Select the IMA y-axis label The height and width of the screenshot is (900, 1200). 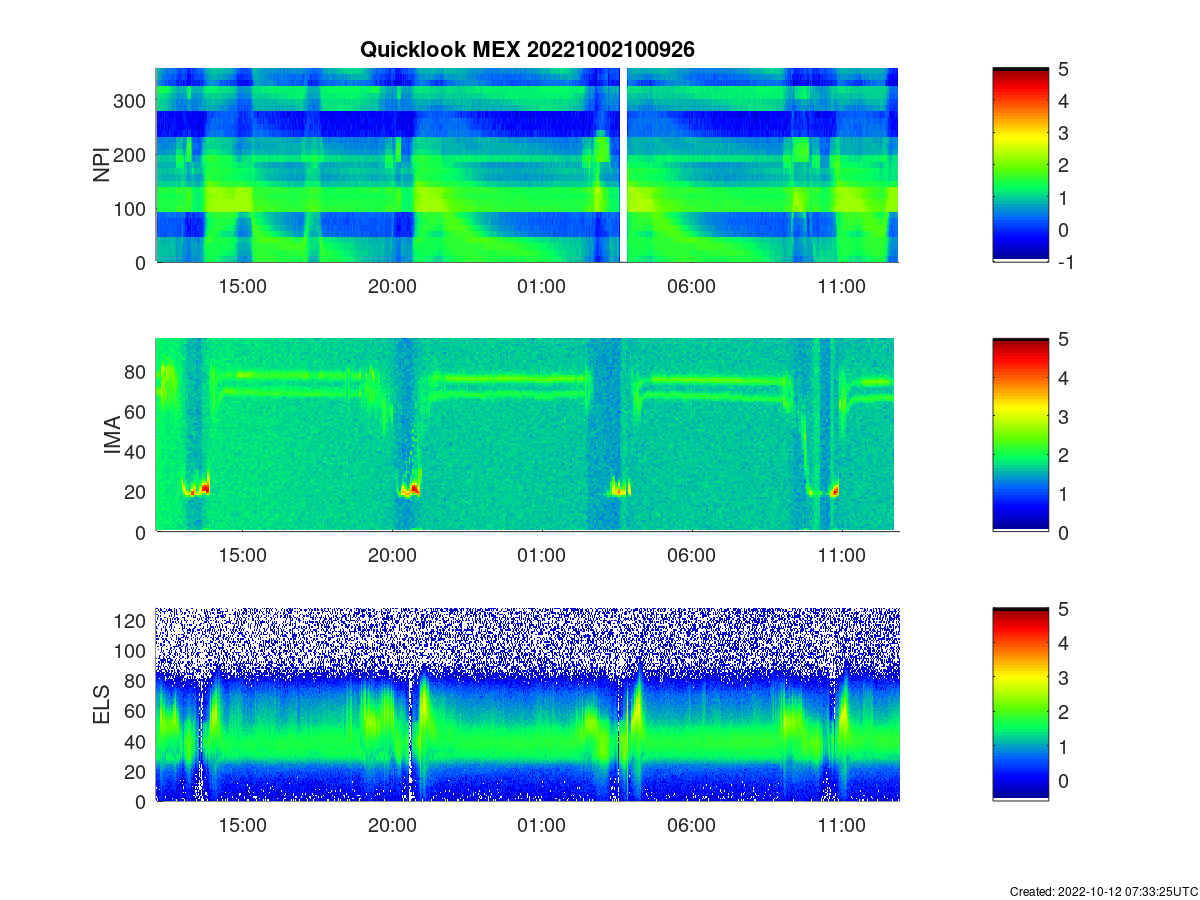tap(112, 436)
